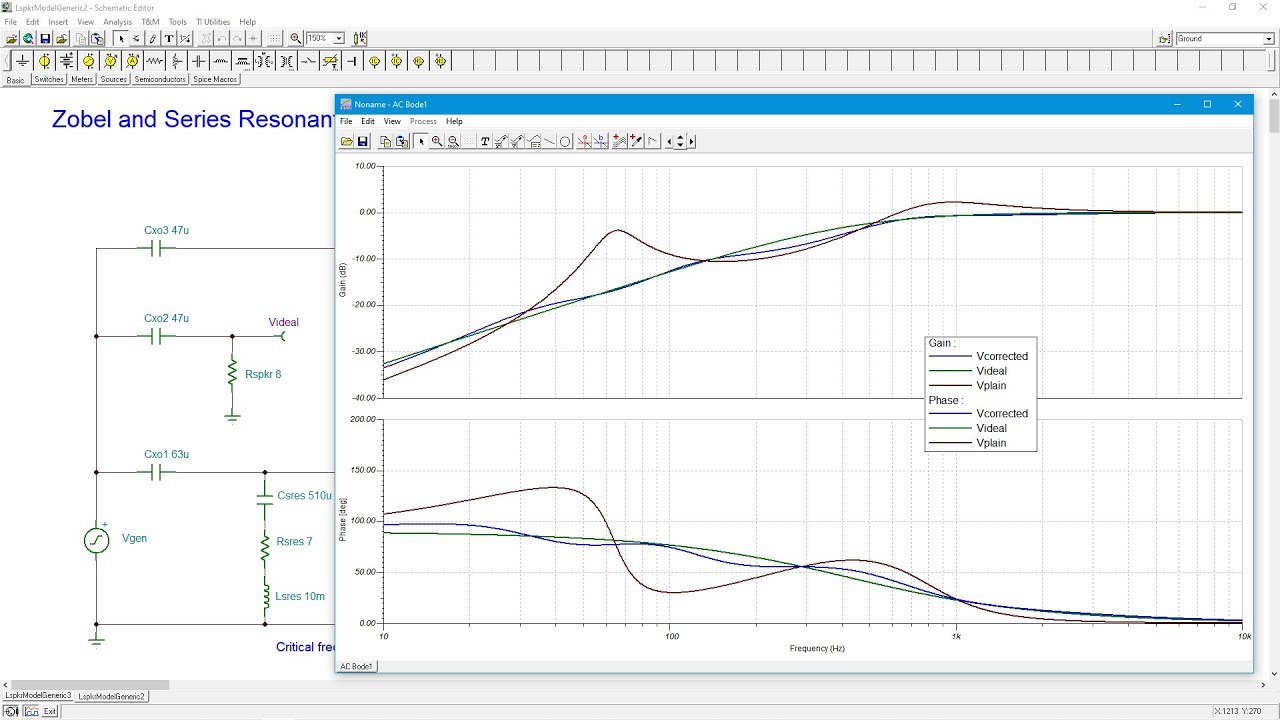Open the View menu in AC Bode1 window
The image size is (1280, 720).
[x=392, y=121]
